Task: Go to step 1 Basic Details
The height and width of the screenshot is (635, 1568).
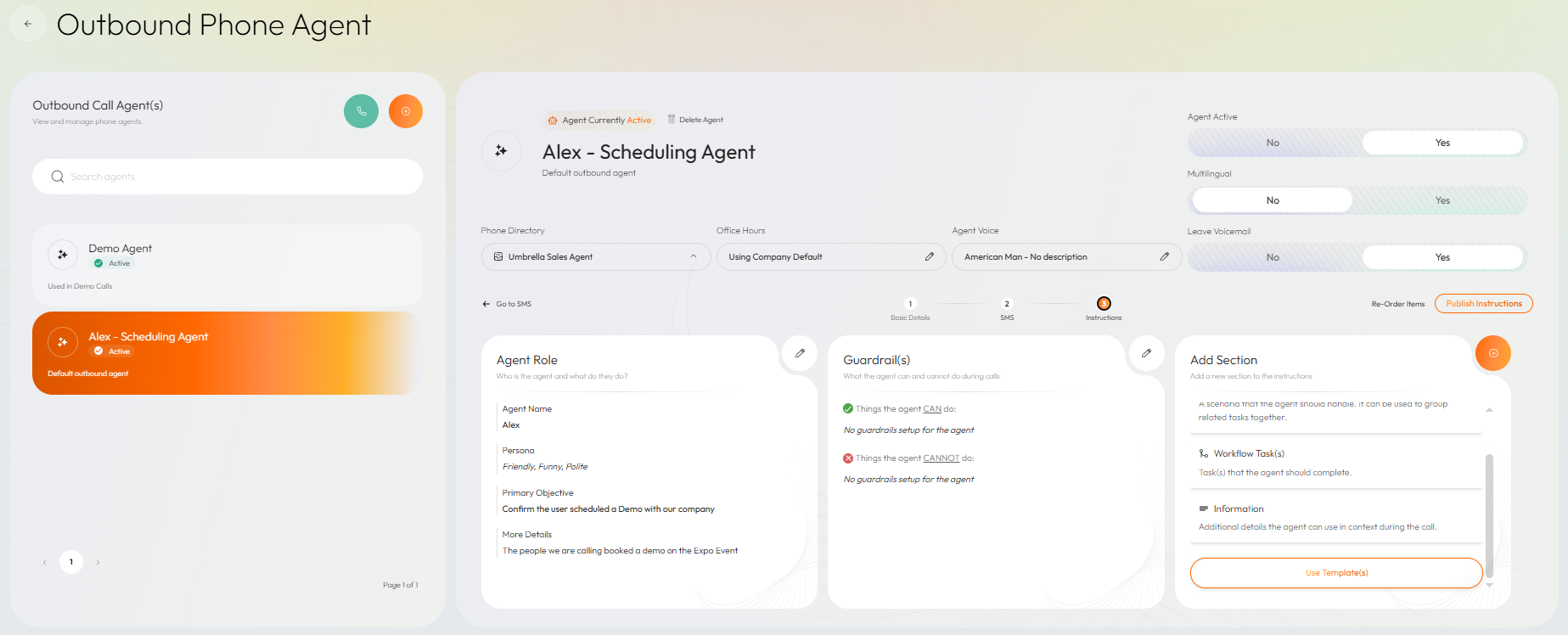Action: pos(910,304)
